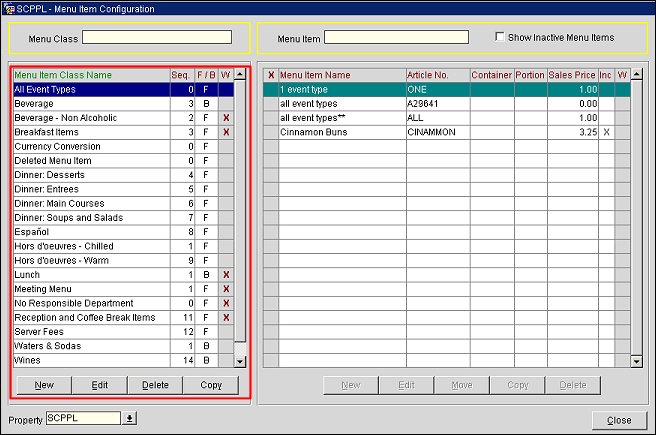Click the red X for Server Fees
This screenshot has height=435, width=656.
pos(226,332)
